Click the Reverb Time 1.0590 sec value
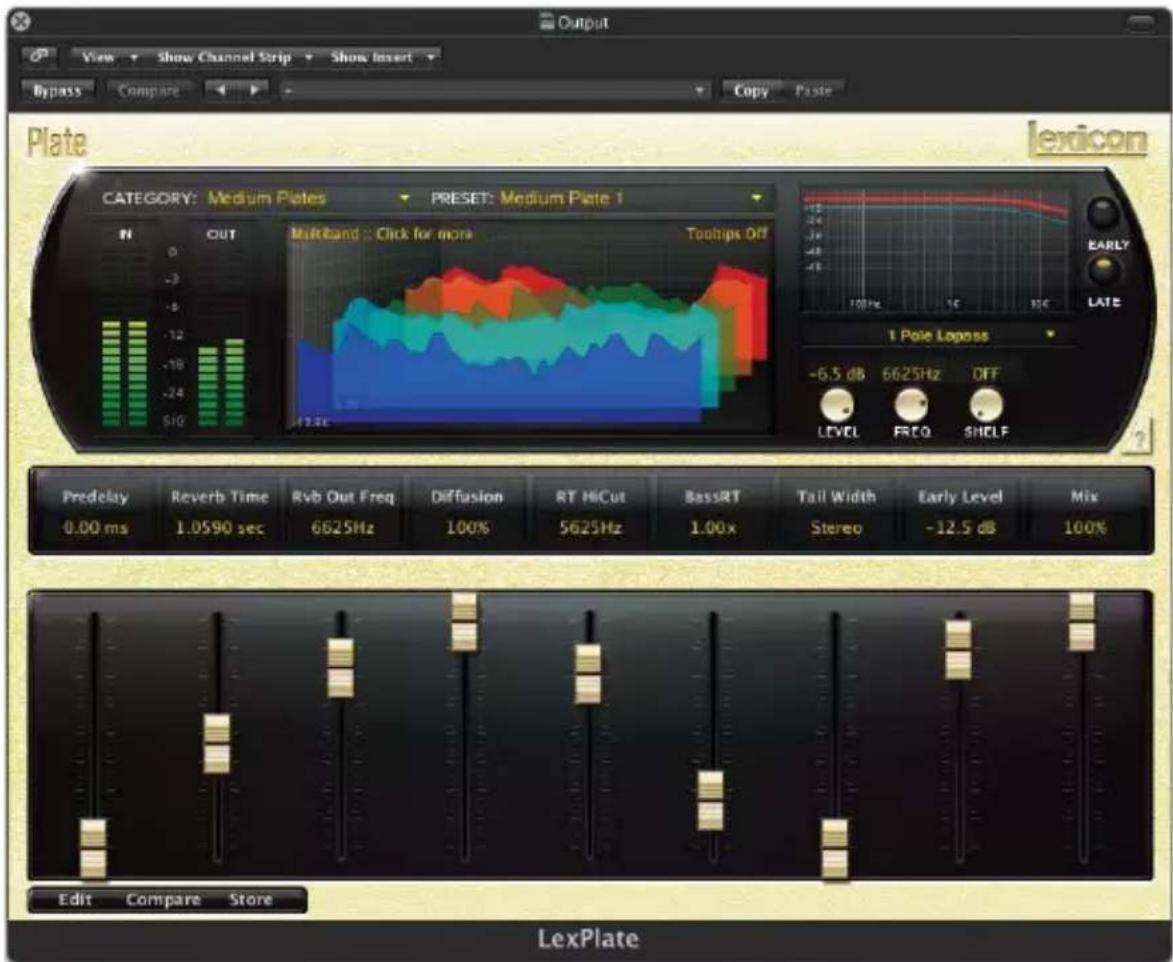Image resolution: width=1173 pixels, height=962 pixels. click(x=219, y=527)
